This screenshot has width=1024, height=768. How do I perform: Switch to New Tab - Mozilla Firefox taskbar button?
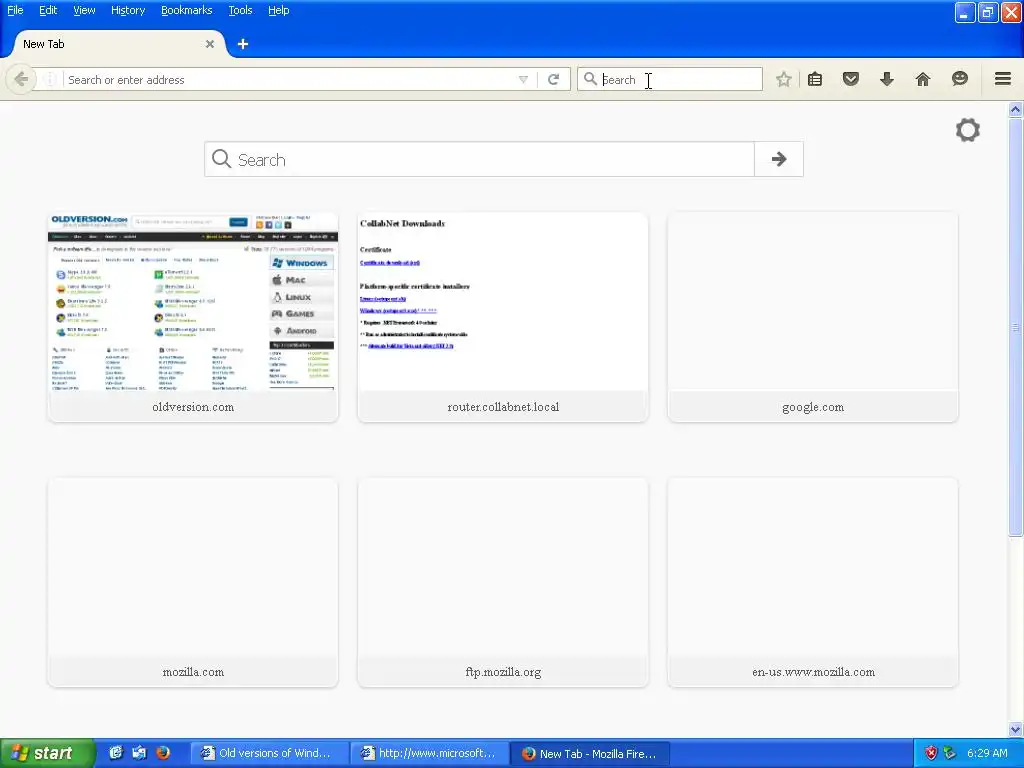[590, 754]
